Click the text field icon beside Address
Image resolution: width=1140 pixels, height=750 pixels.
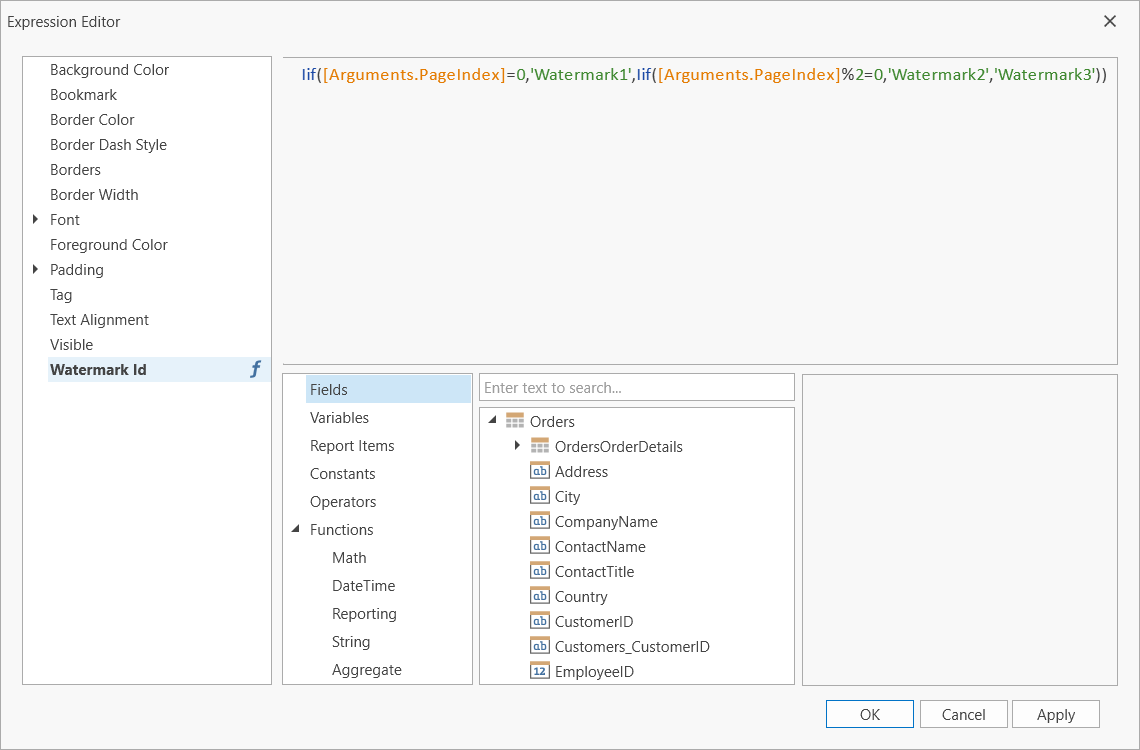[x=540, y=472]
